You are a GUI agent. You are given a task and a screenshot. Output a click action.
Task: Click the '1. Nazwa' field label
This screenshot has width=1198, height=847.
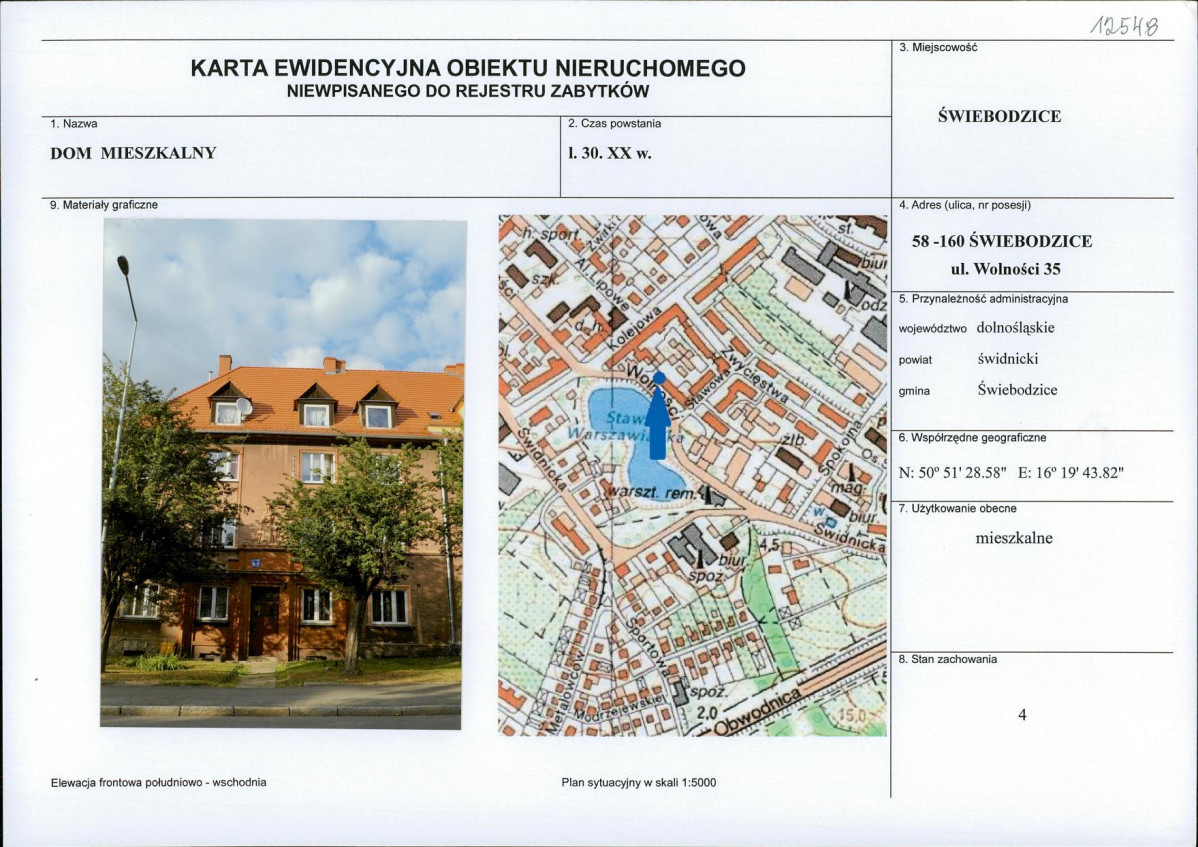tap(73, 124)
